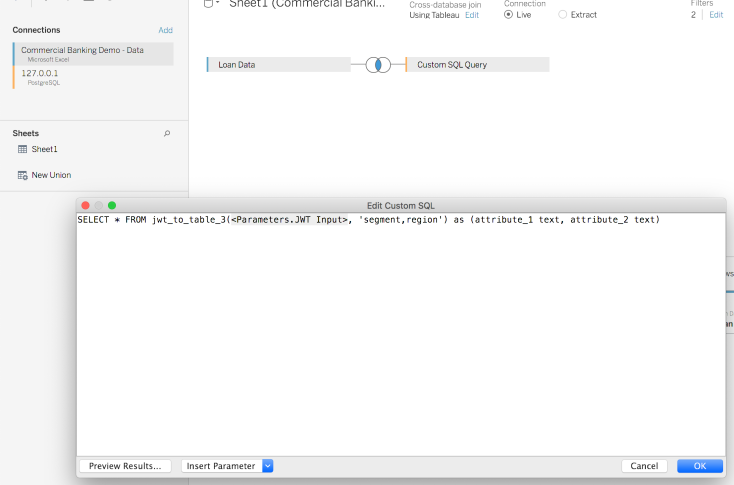Click the green zoom button of dialog
The image size is (734, 485).
112,206
